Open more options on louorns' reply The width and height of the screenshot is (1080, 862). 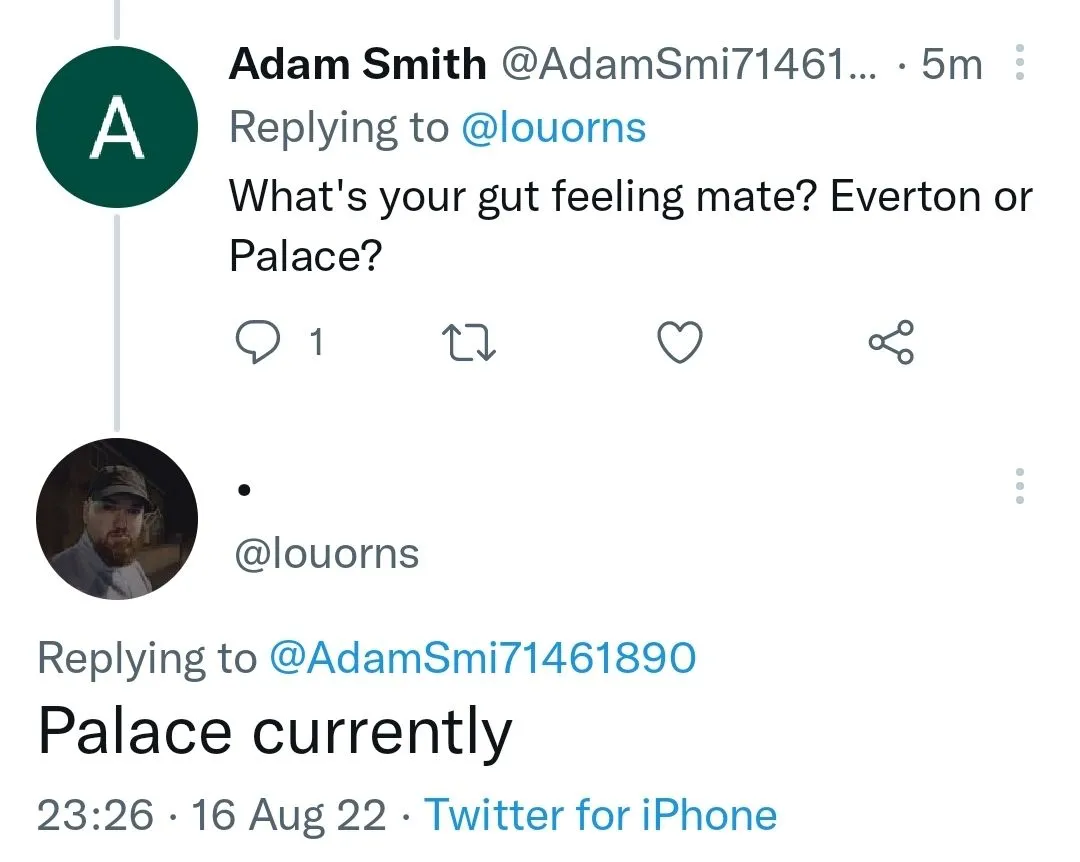[x=1020, y=487]
